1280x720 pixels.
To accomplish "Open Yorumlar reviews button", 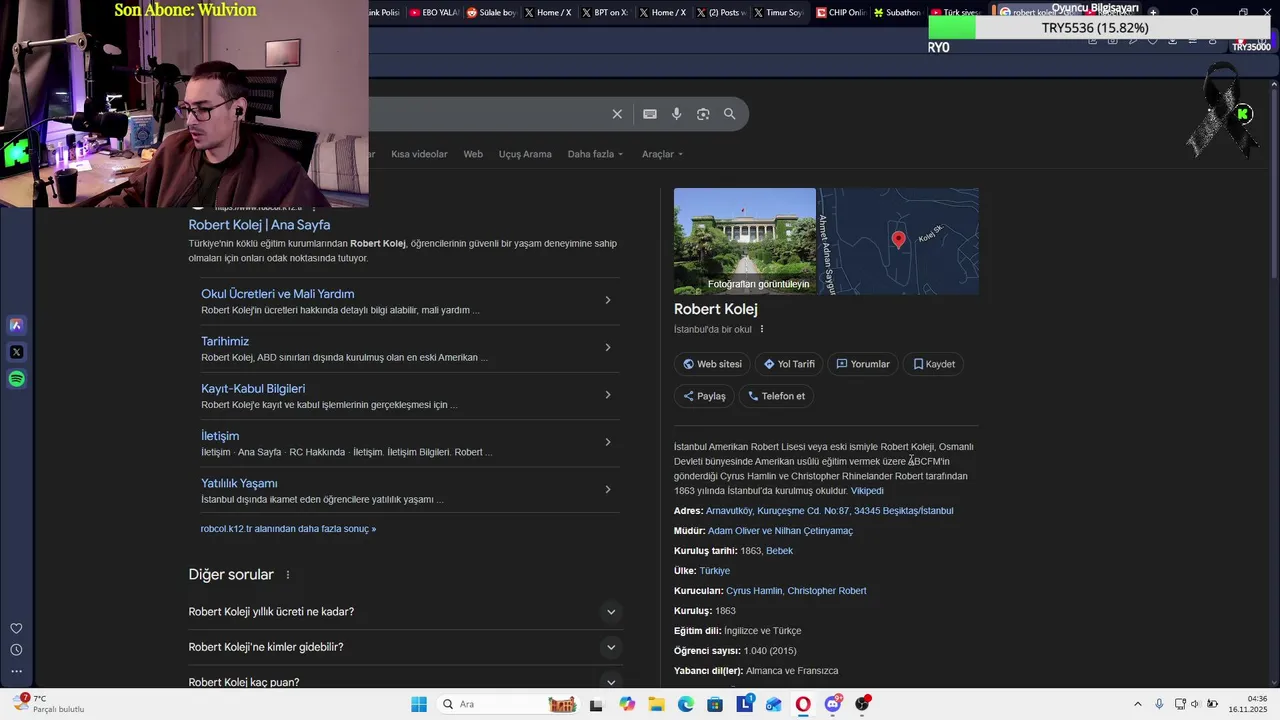I will [863, 364].
